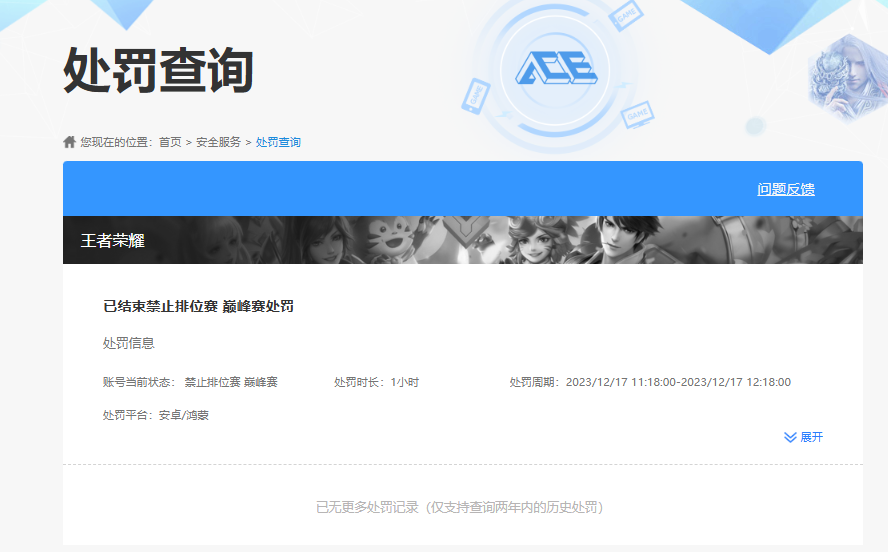Viewport: 888px width, 552px height.
Task: Expand the punishment record with 展开
Action: pyautogui.click(x=811, y=437)
